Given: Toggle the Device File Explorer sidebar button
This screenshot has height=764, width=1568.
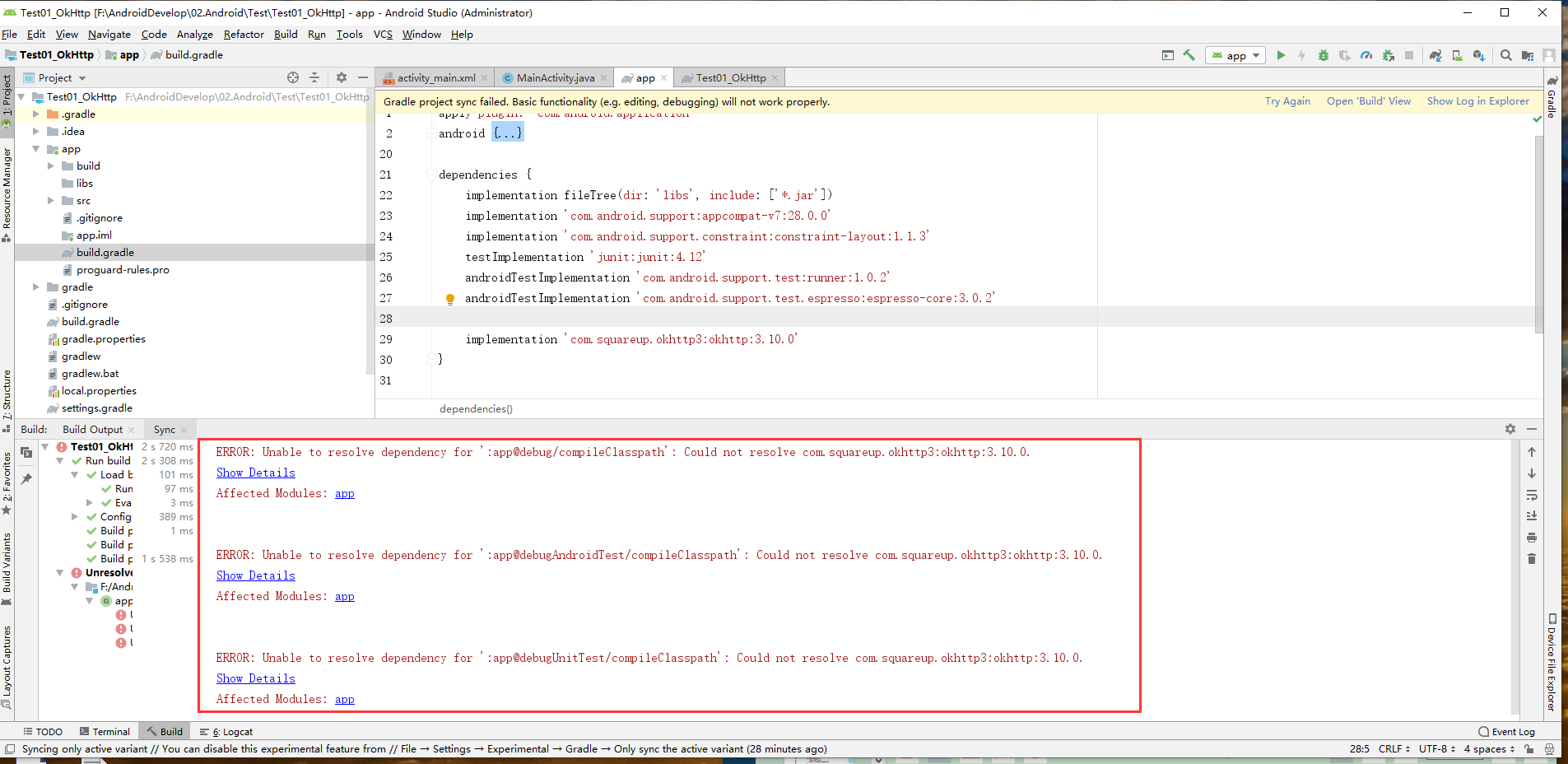Looking at the screenshot, I should pyautogui.click(x=1552, y=662).
